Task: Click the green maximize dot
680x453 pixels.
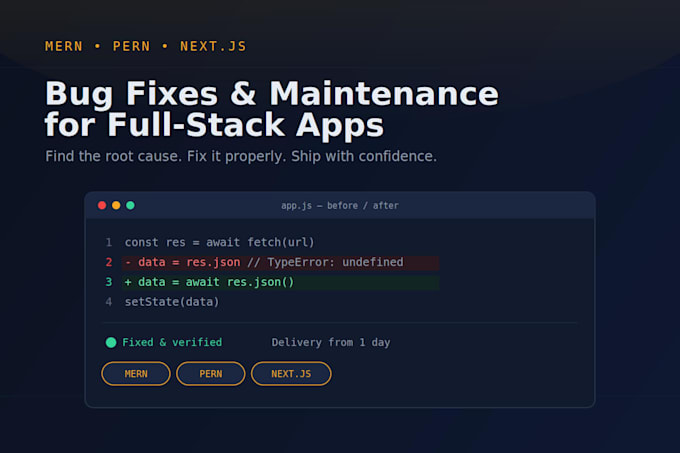Action: pos(130,205)
